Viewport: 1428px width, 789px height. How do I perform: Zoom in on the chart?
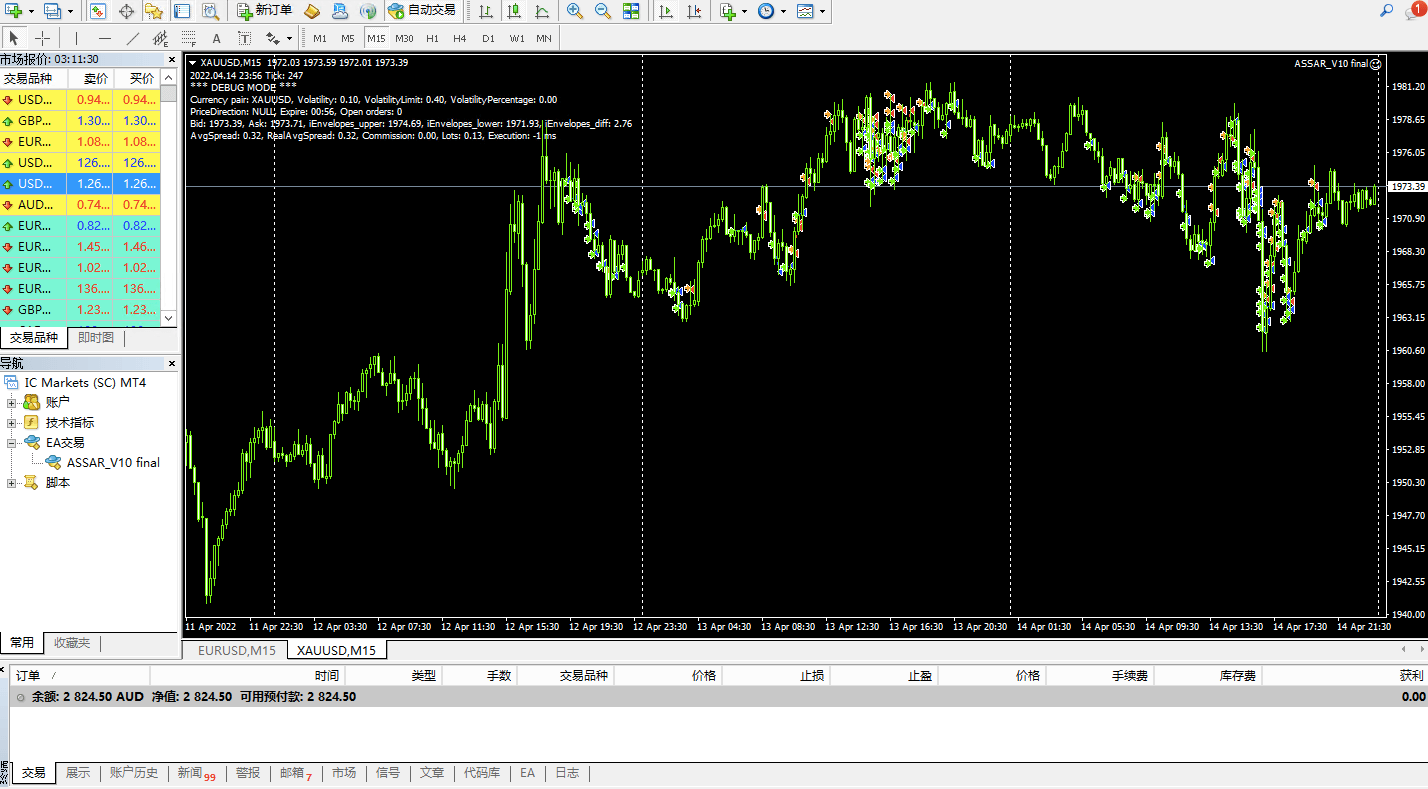click(x=575, y=11)
